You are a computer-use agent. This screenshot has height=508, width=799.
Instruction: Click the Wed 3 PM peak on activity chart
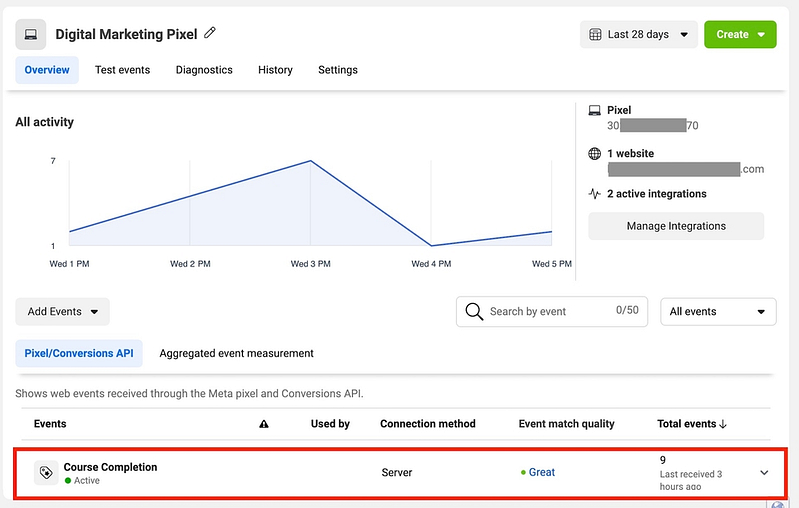(310, 161)
